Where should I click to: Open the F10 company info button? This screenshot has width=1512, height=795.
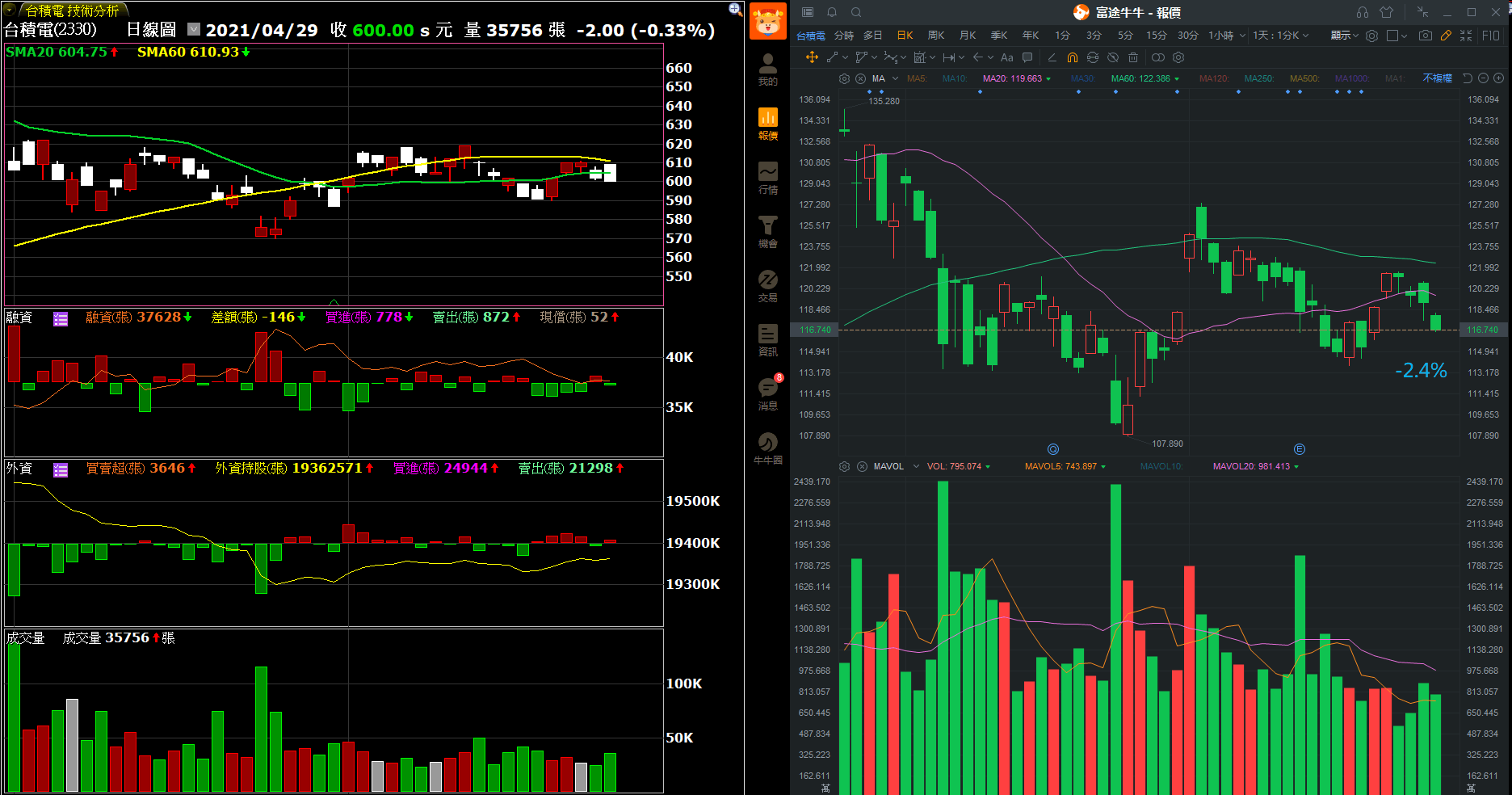[1491, 36]
